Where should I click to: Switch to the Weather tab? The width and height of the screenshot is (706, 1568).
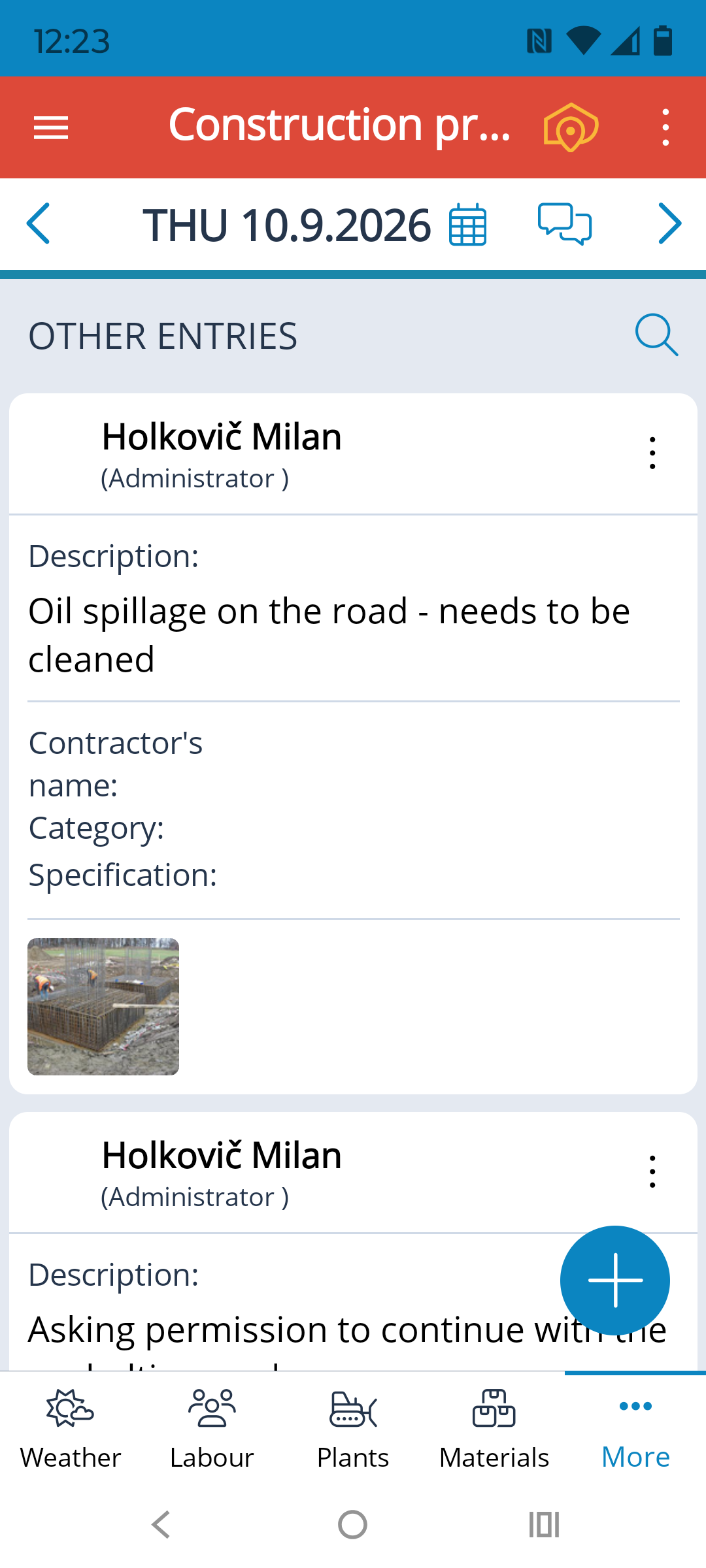pos(71,1431)
